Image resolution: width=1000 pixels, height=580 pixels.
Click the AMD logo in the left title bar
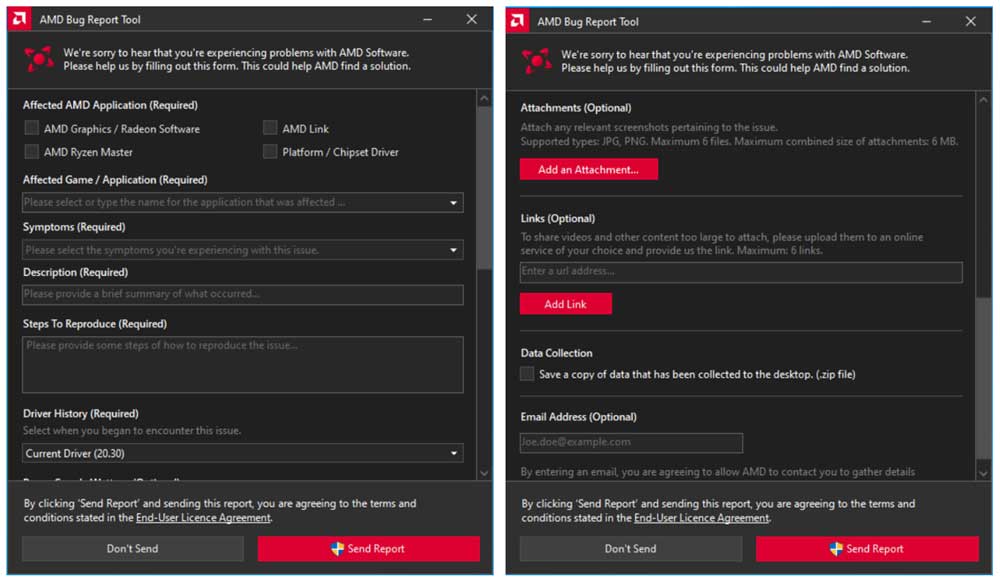click(18, 19)
